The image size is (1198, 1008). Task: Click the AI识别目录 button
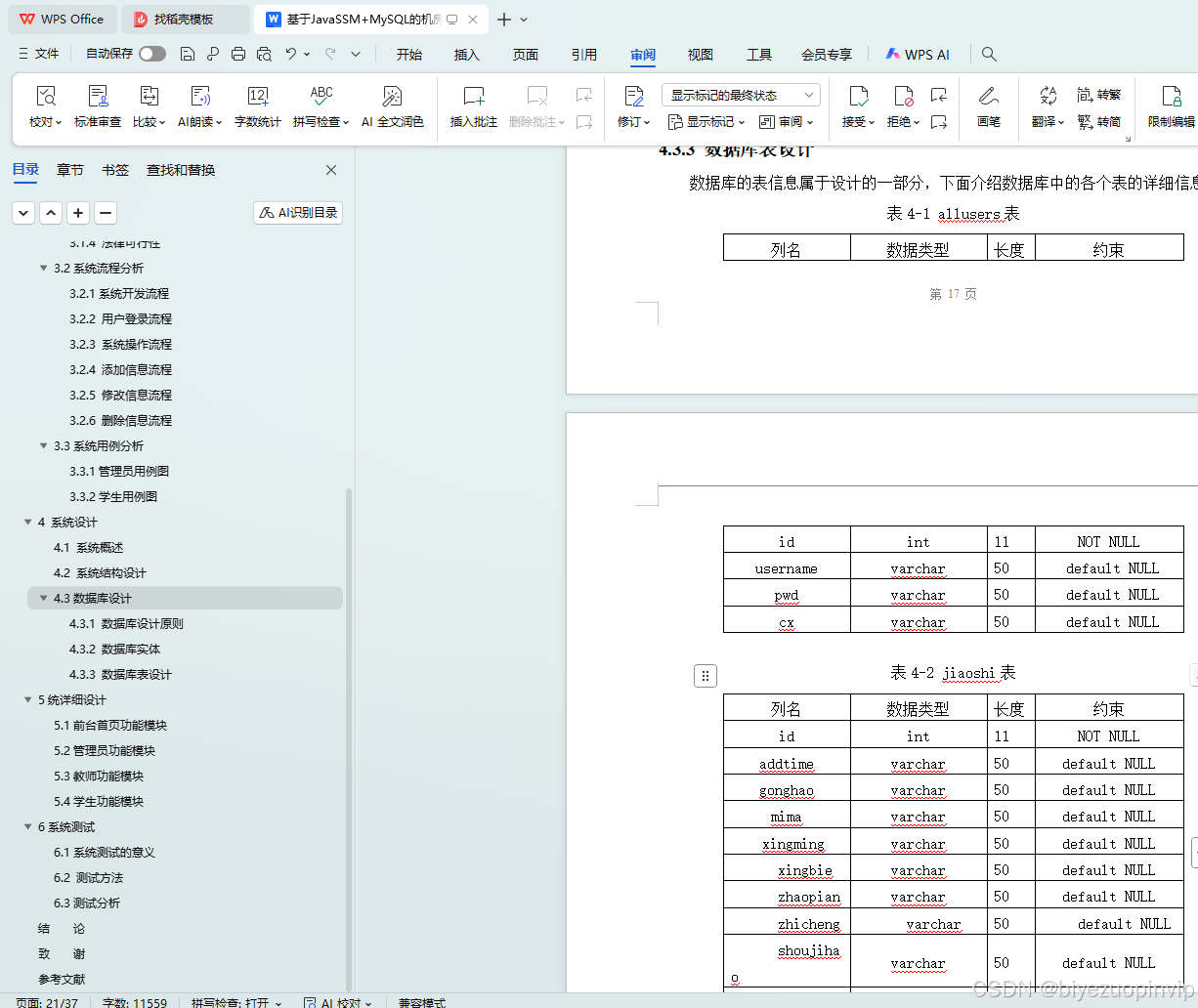[298, 213]
